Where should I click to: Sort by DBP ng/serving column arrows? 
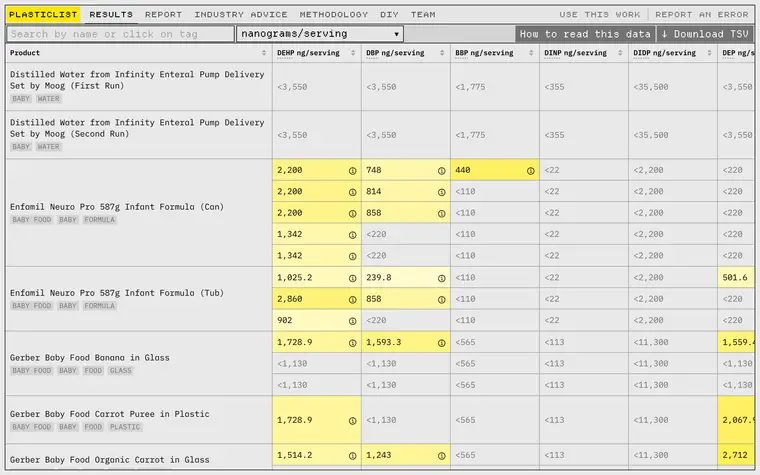442,53
